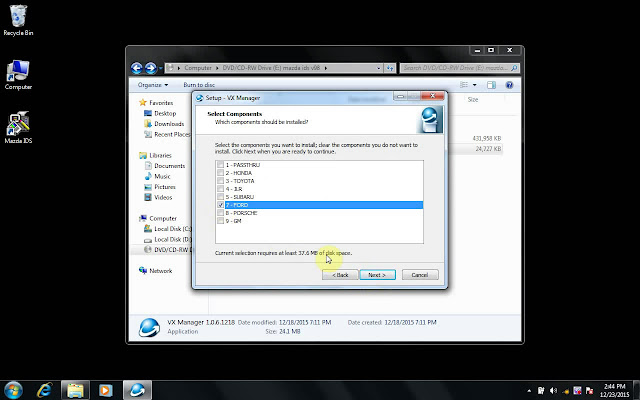The height and width of the screenshot is (400, 640).
Task: Change view using the view icon
Action: 464,85
